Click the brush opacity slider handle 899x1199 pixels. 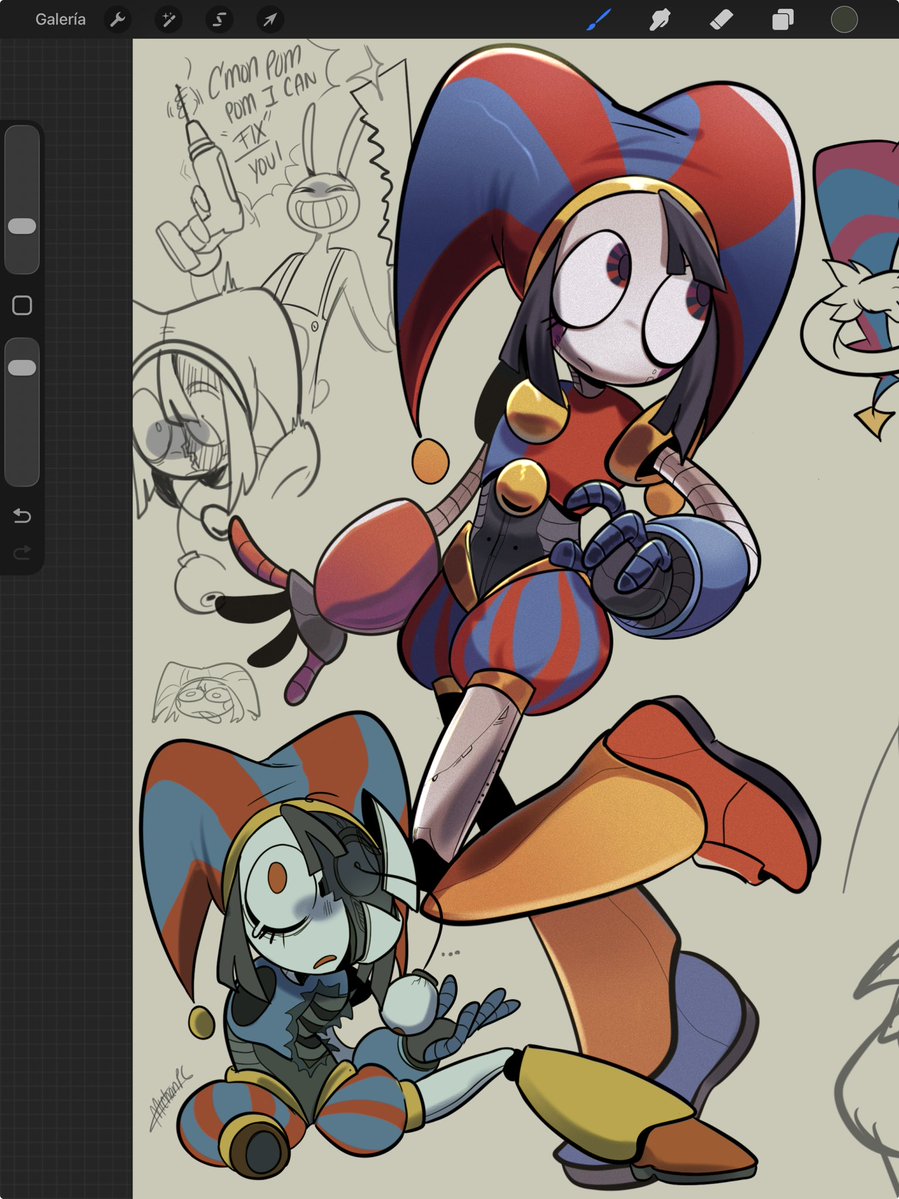point(22,368)
